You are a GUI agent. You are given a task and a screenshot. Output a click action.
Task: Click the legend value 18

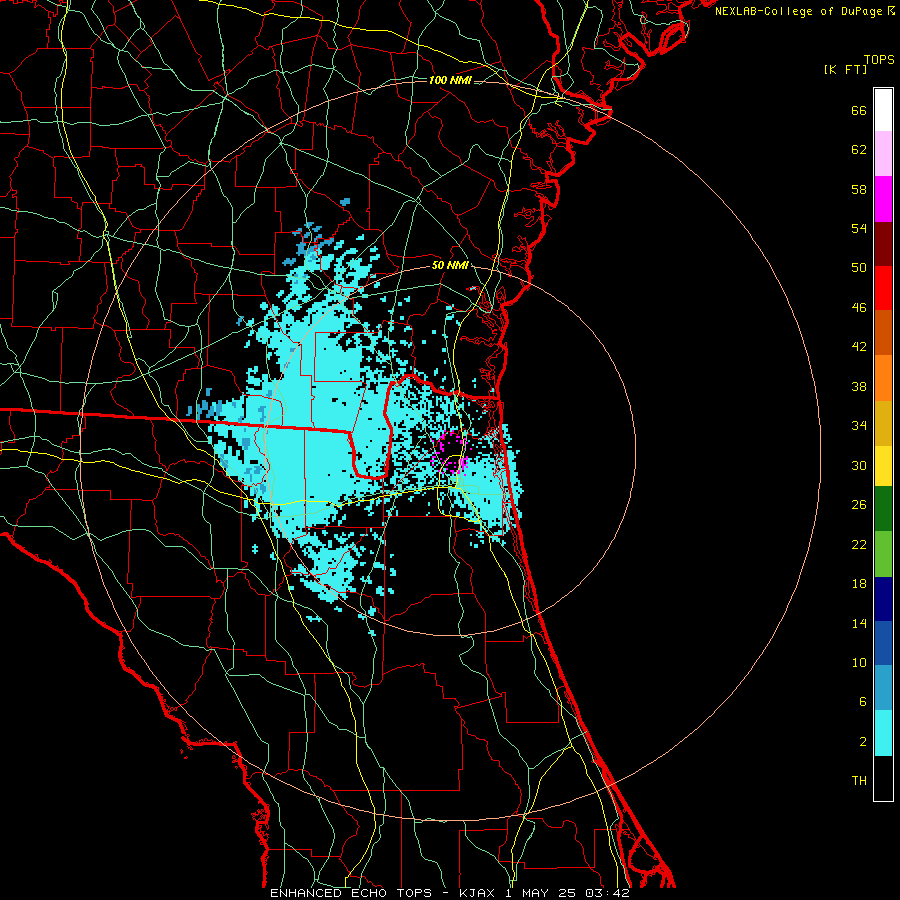coord(859,584)
